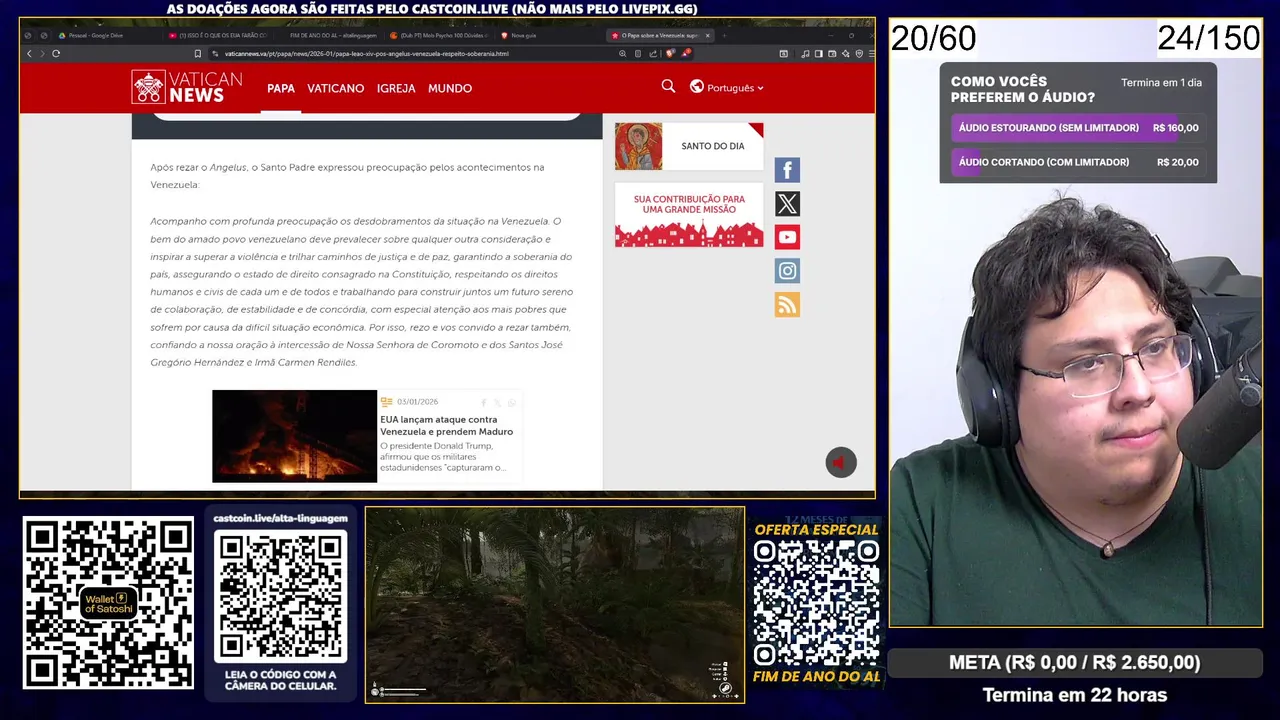This screenshot has height=720, width=1280.
Task: Open the burning building article thumbnail
Action: (294, 436)
